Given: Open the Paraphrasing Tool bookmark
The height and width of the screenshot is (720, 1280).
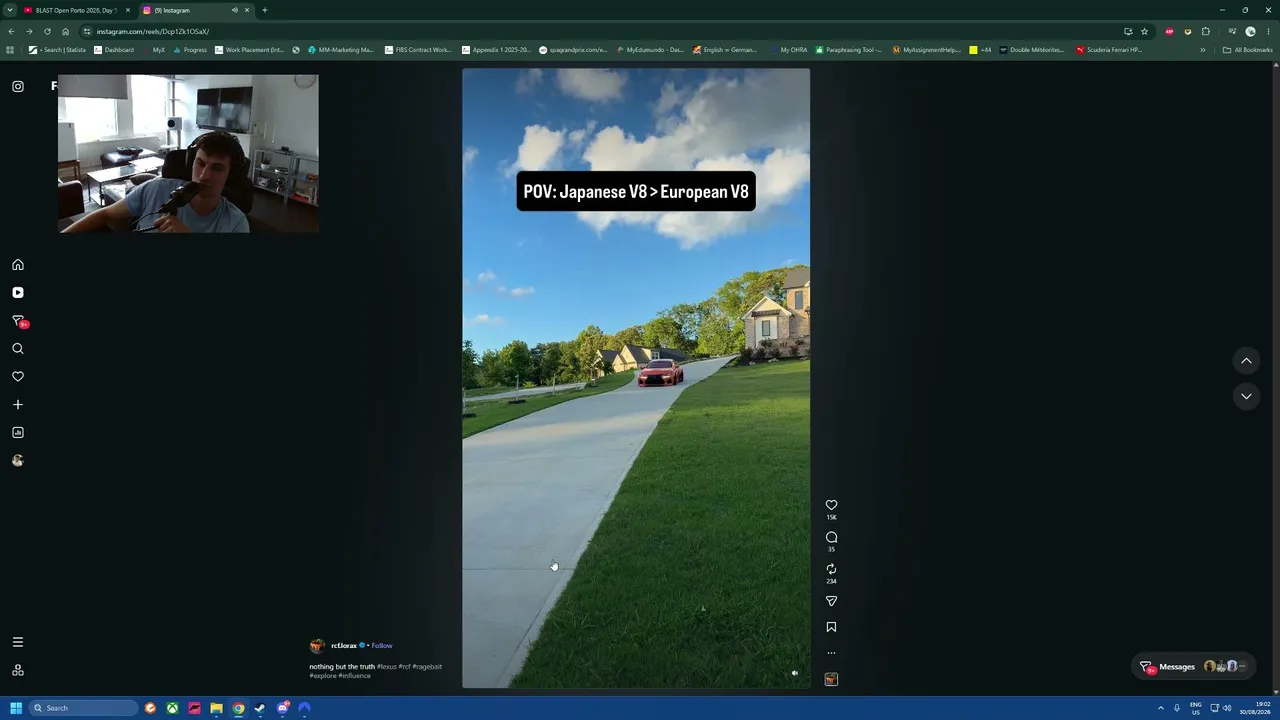Looking at the screenshot, I should [849, 50].
